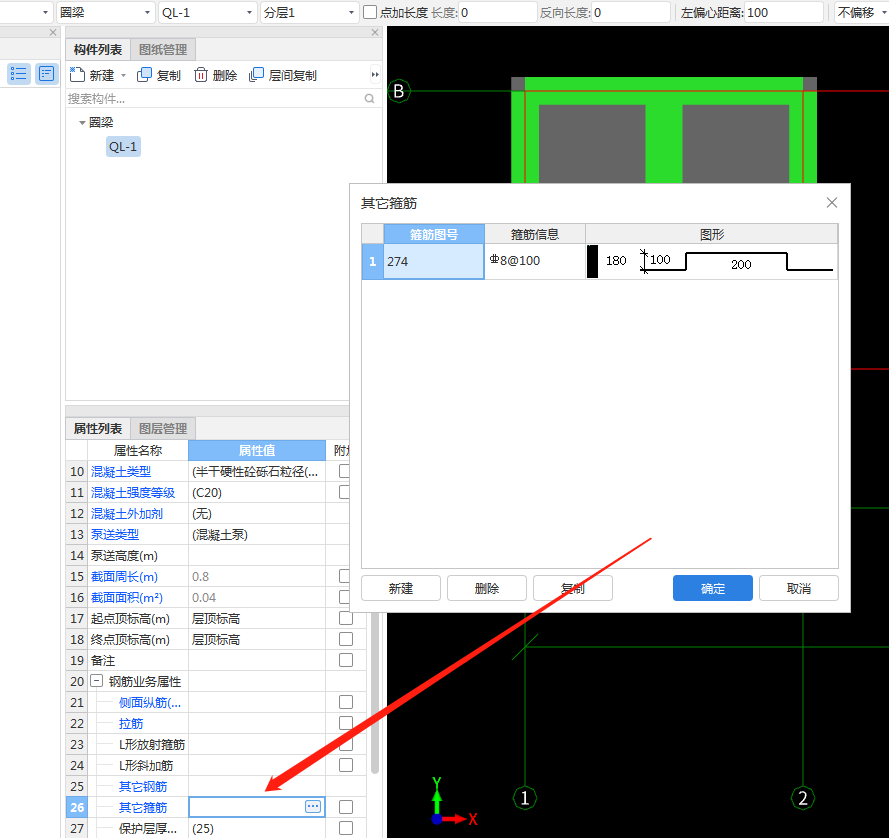Screen dimensions: 889x838
Task: Select row number 1 in 其它箍筋 table
Action: 372,261
